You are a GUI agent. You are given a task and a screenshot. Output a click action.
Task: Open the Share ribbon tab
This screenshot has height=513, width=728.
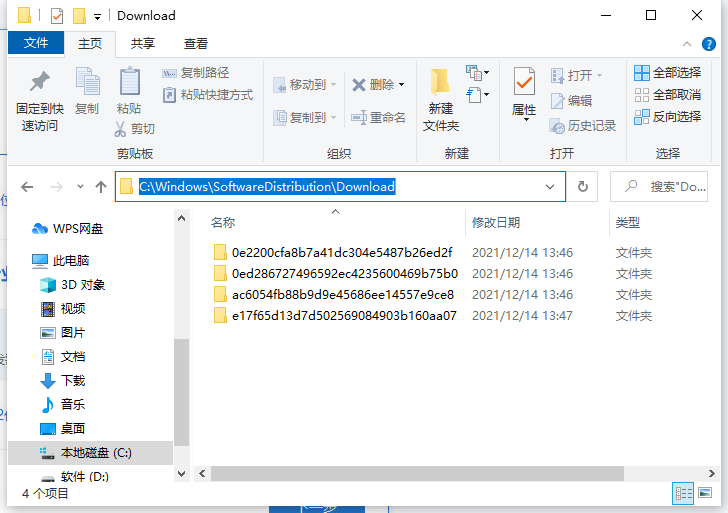[x=143, y=43]
